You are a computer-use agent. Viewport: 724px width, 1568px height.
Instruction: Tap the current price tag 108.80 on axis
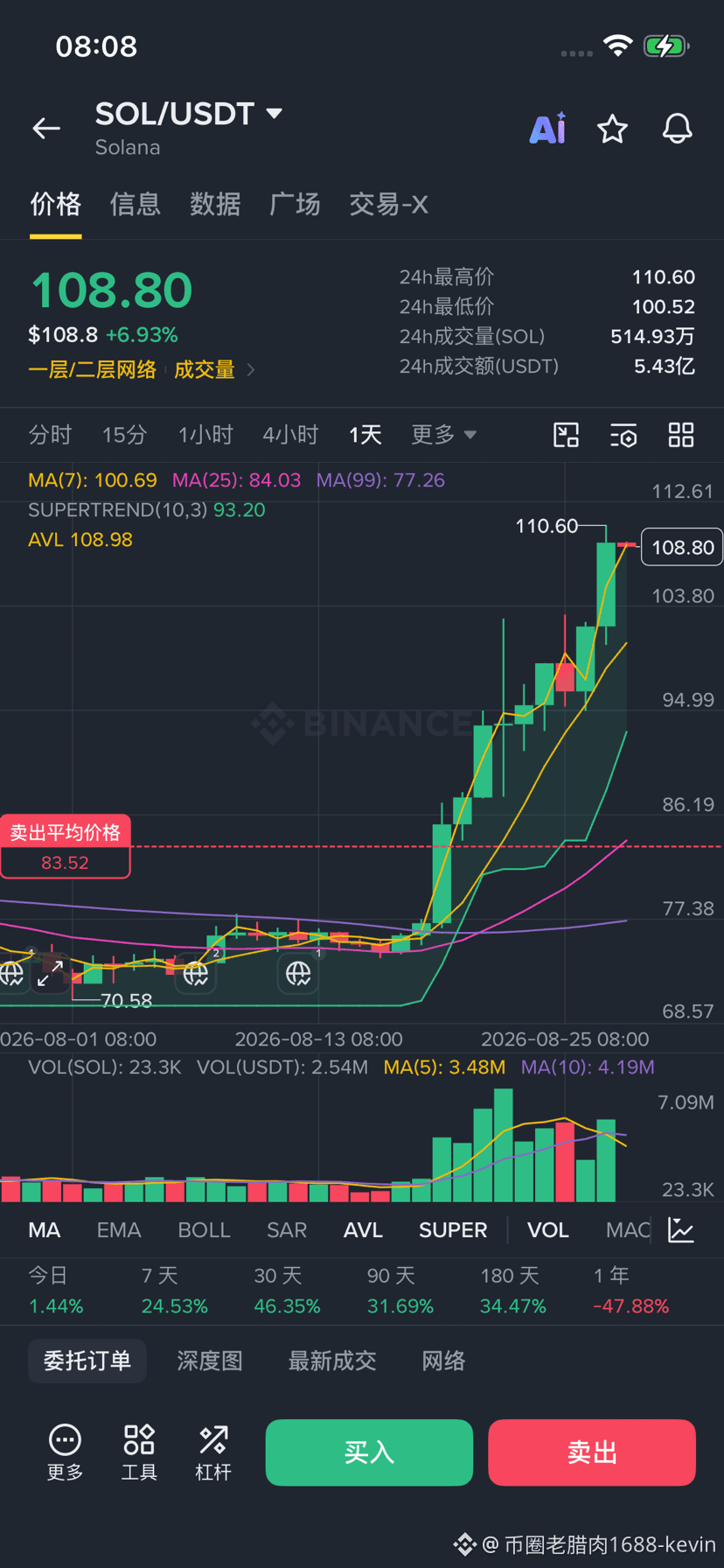[683, 547]
